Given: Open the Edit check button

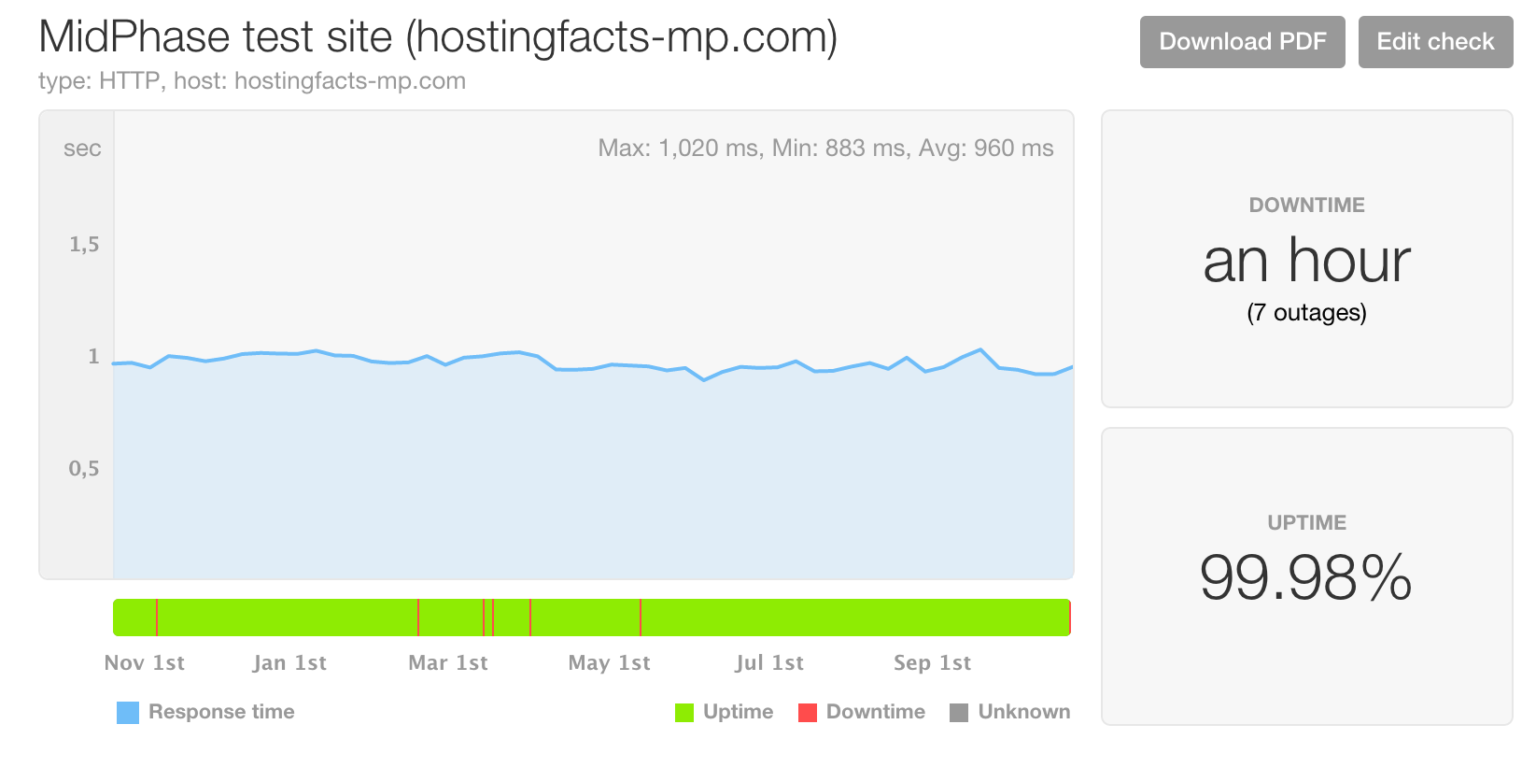Looking at the screenshot, I should 1435,42.
